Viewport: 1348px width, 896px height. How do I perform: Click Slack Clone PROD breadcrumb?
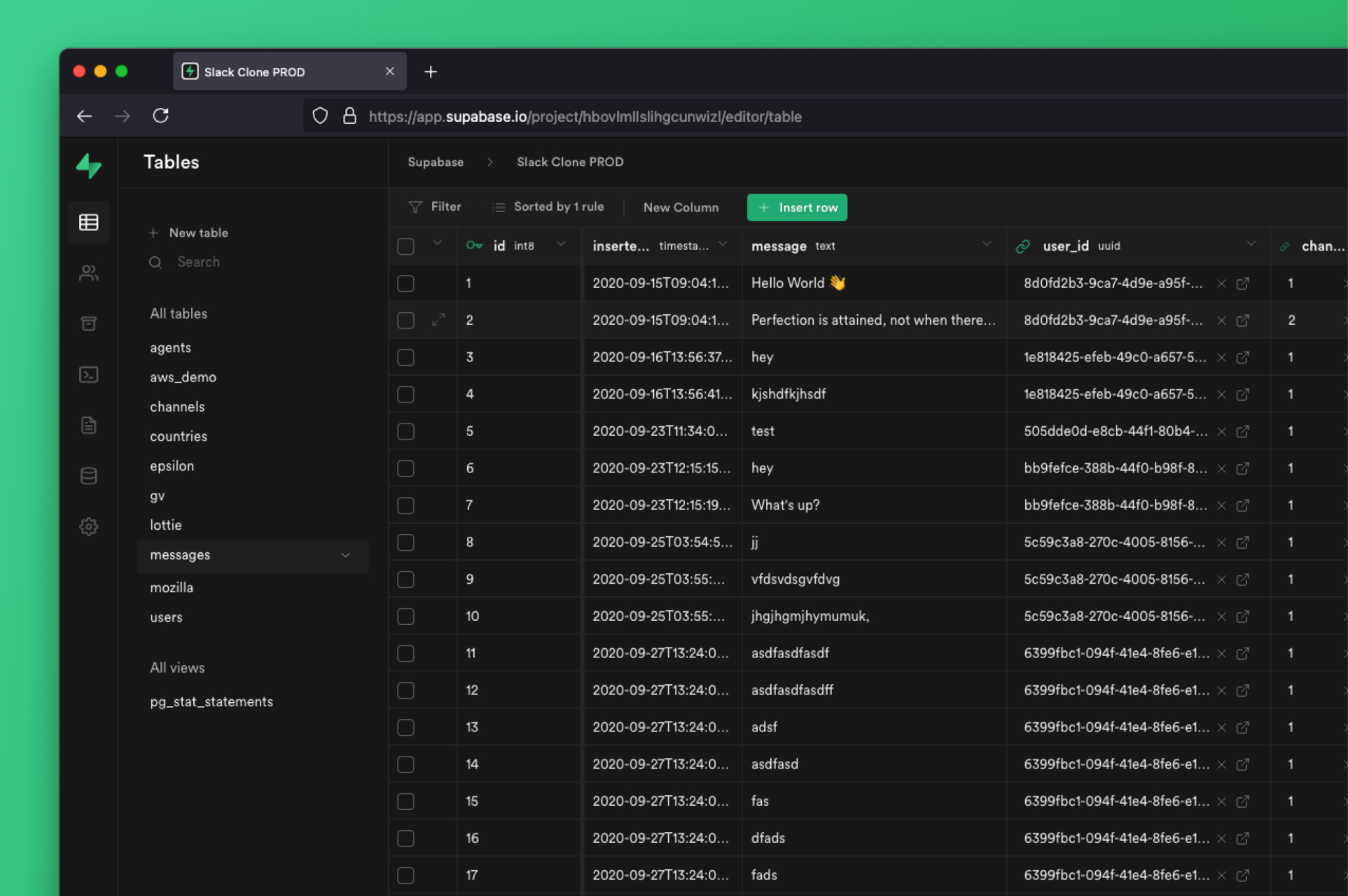pyautogui.click(x=570, y=162)
